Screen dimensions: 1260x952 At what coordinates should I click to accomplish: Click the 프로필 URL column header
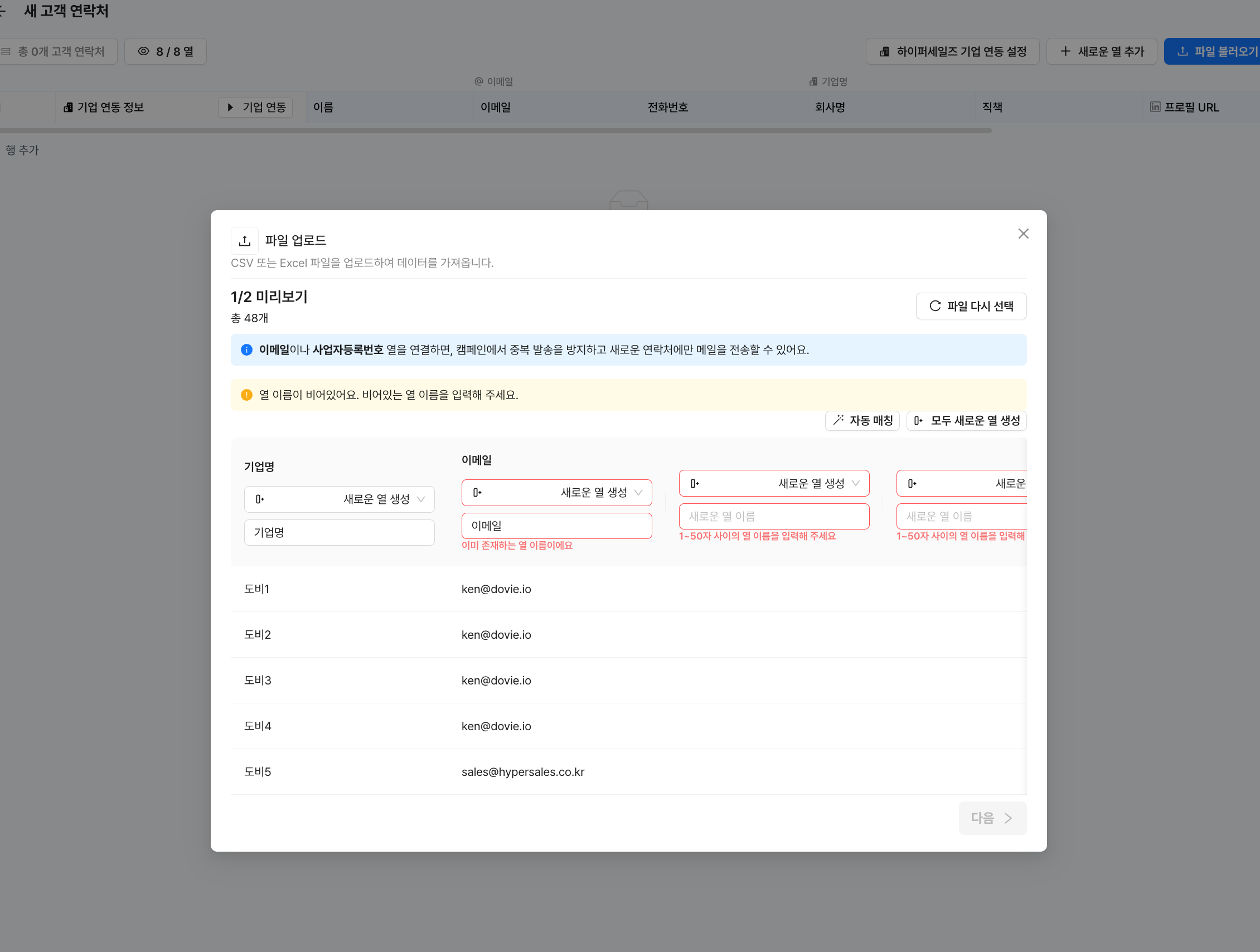pyautogui.click(x=1190, y=108)
